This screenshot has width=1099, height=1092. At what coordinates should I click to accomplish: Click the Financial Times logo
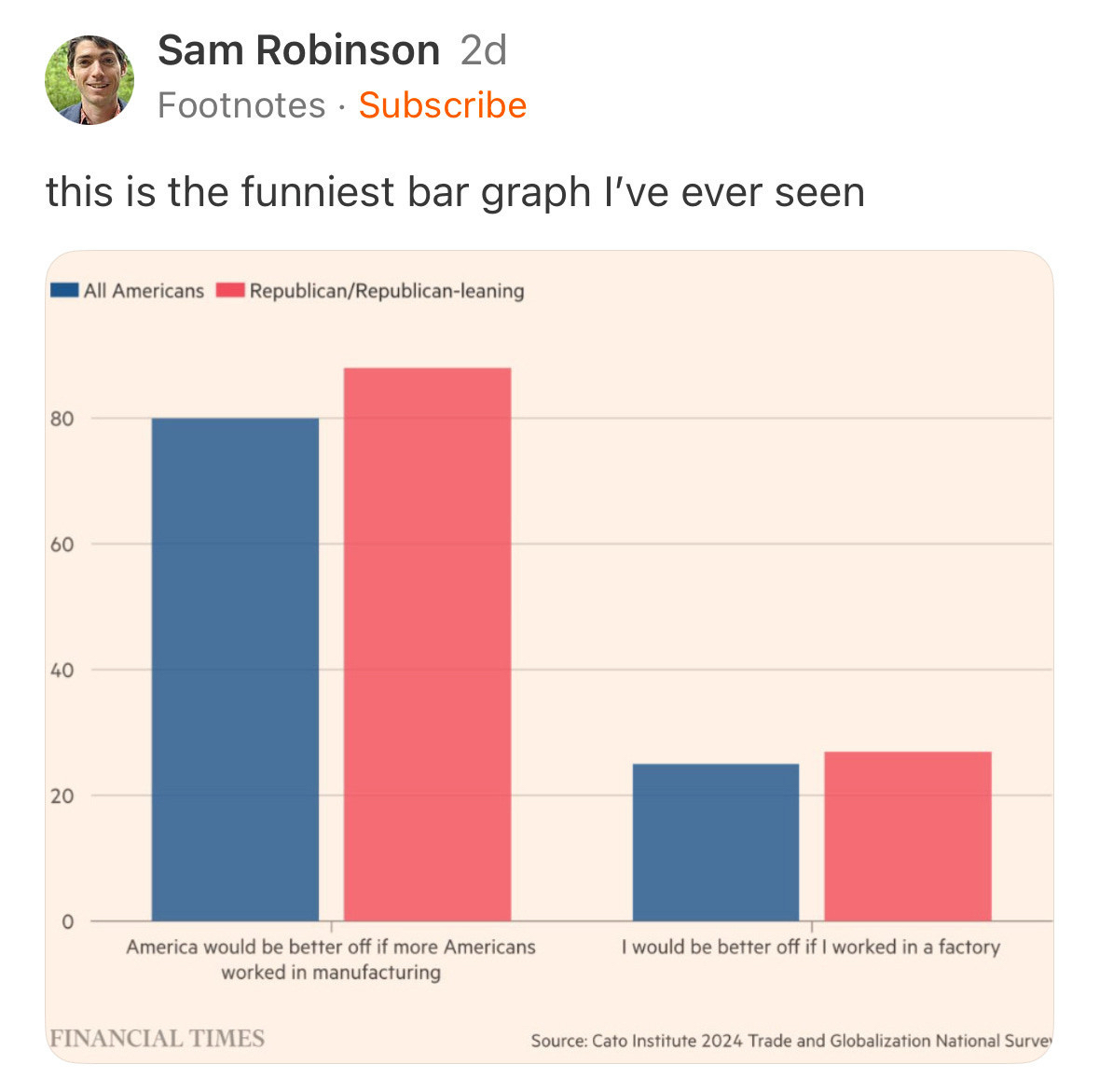pyautogui.click(x=158, y=1039)
